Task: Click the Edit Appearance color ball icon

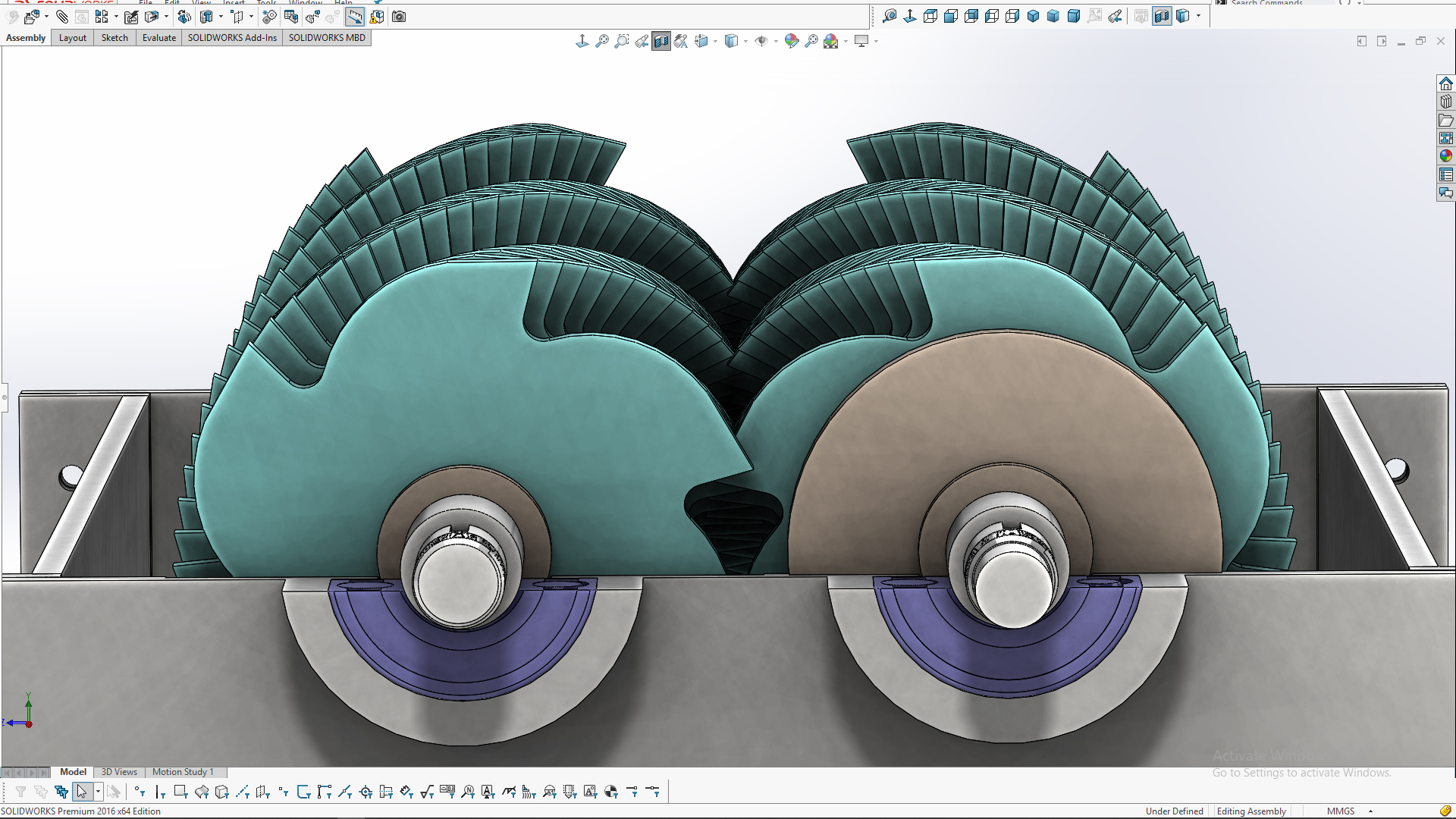Action: (792, 41)
